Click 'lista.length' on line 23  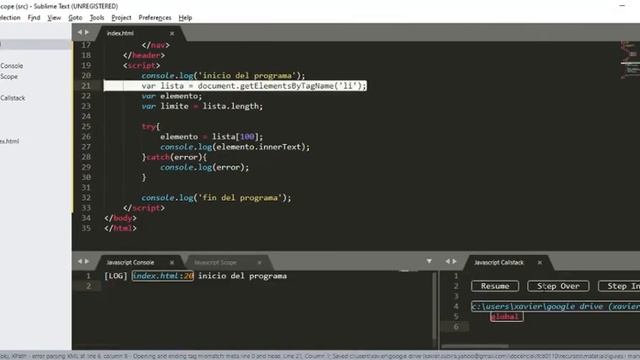click(231, 106)
